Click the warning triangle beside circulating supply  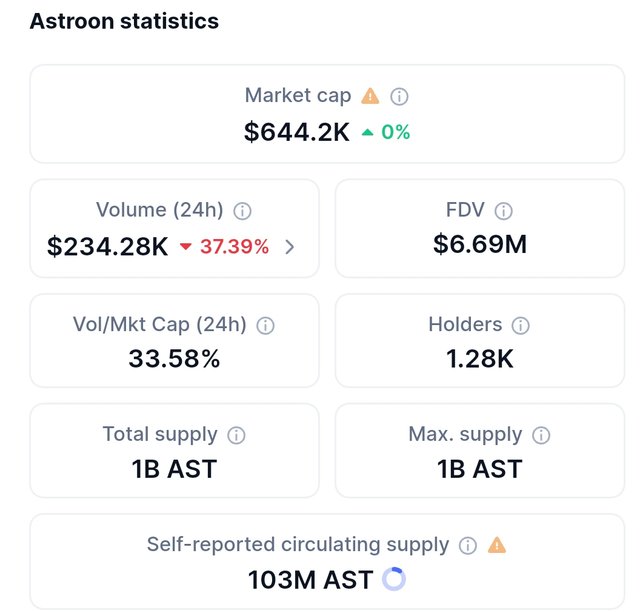pos(497,545)
